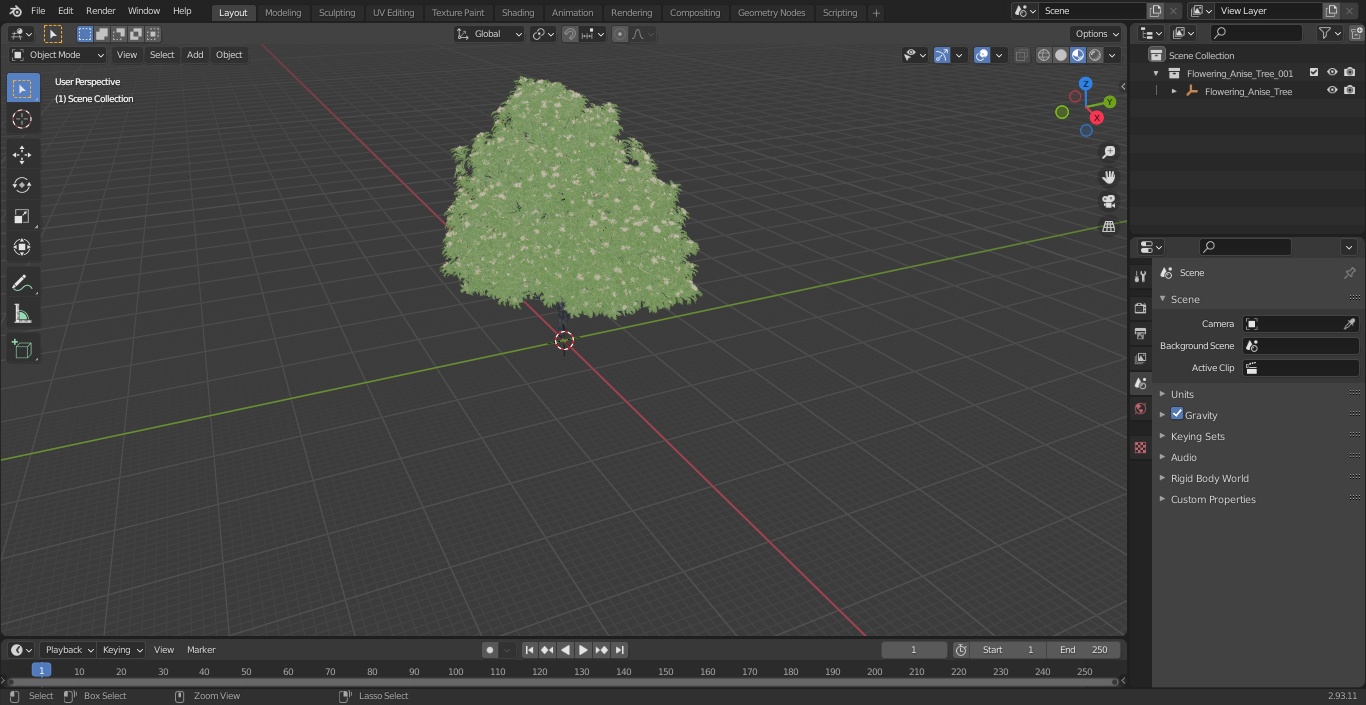Viewport: 1366px width, 705px height.
Task: Play the animation forward
Action: coord(584,650)
